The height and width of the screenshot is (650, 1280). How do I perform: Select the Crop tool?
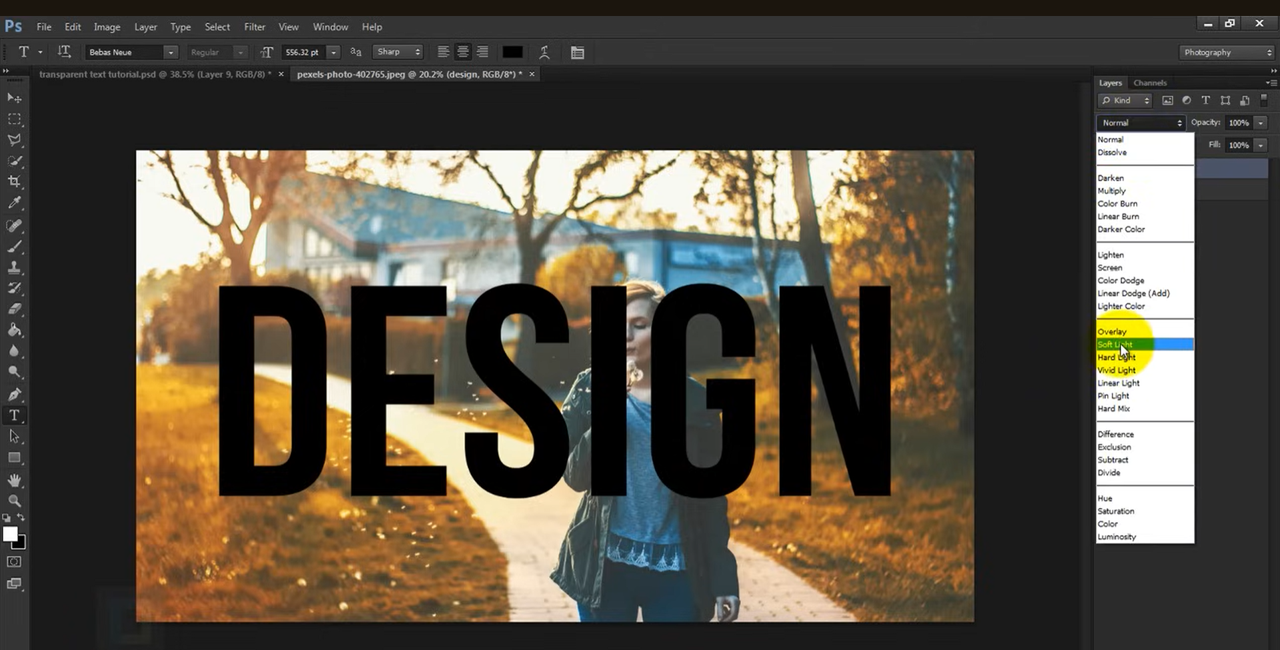point(14,182)
